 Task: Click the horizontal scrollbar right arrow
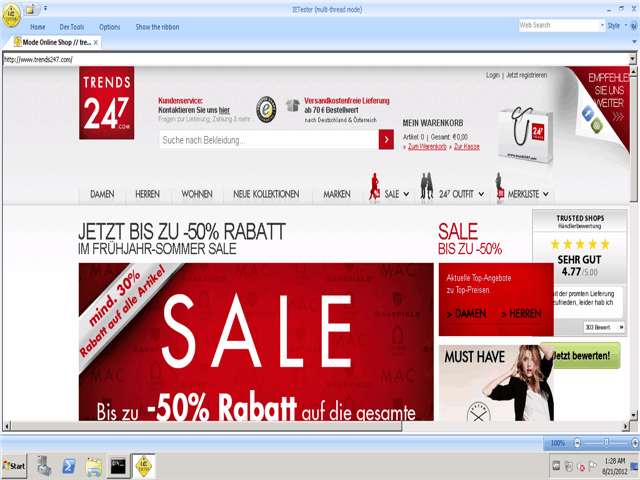tap(626, 426)
